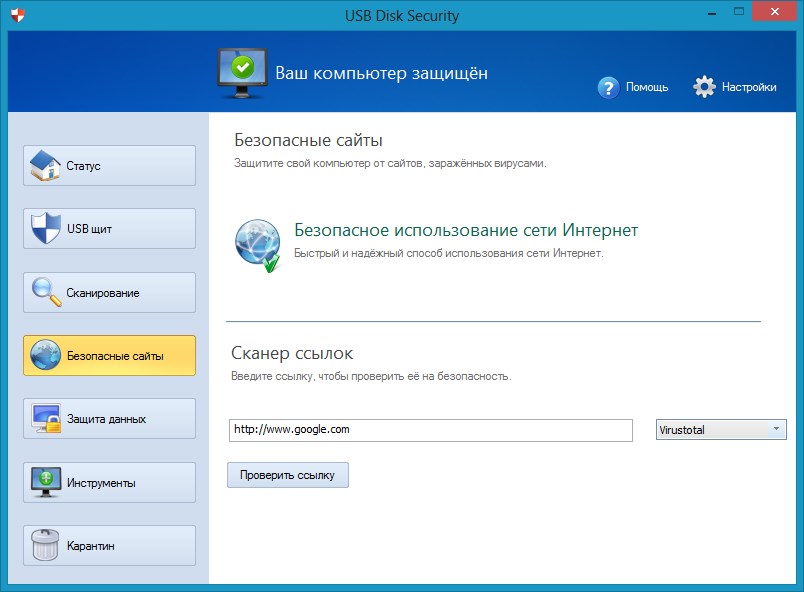Open Помощь help link
This screenshot has height=592, width=804.
tap(647, 87)
